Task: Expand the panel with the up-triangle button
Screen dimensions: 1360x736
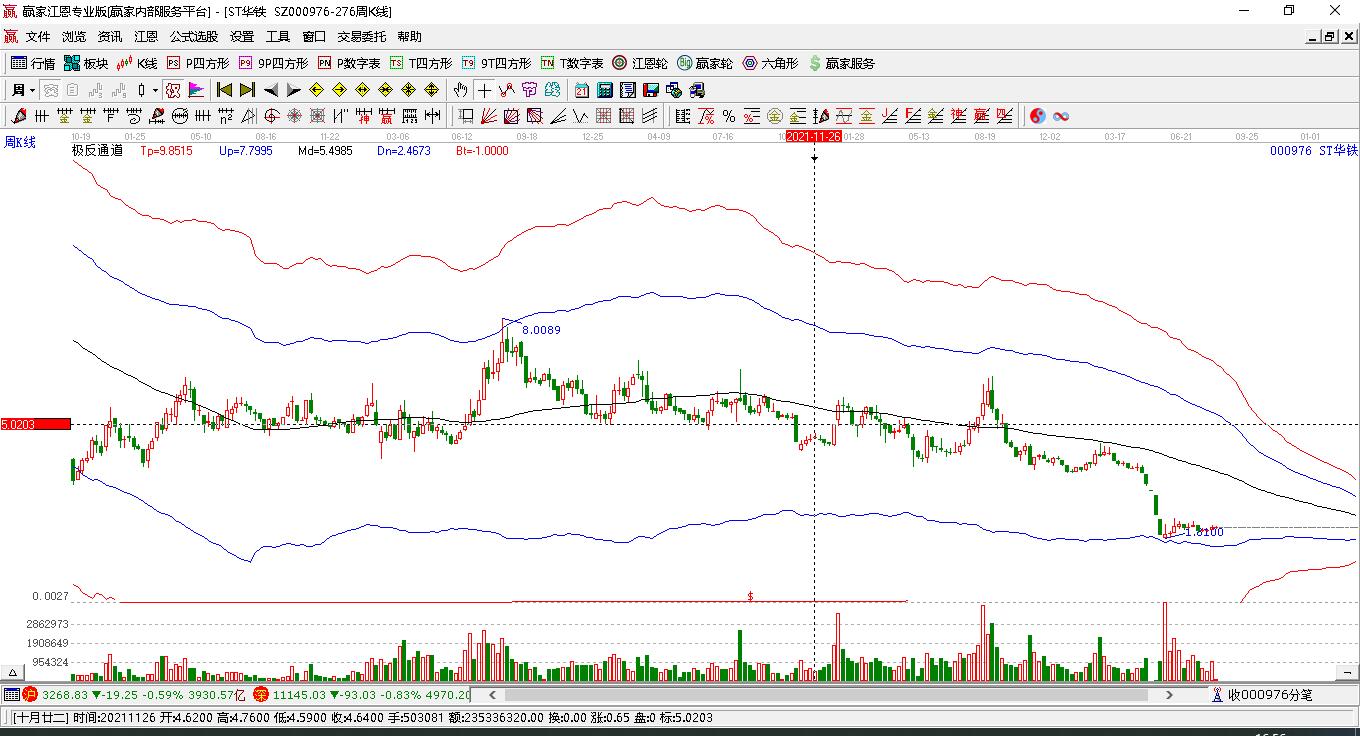Action: [14, 672]
